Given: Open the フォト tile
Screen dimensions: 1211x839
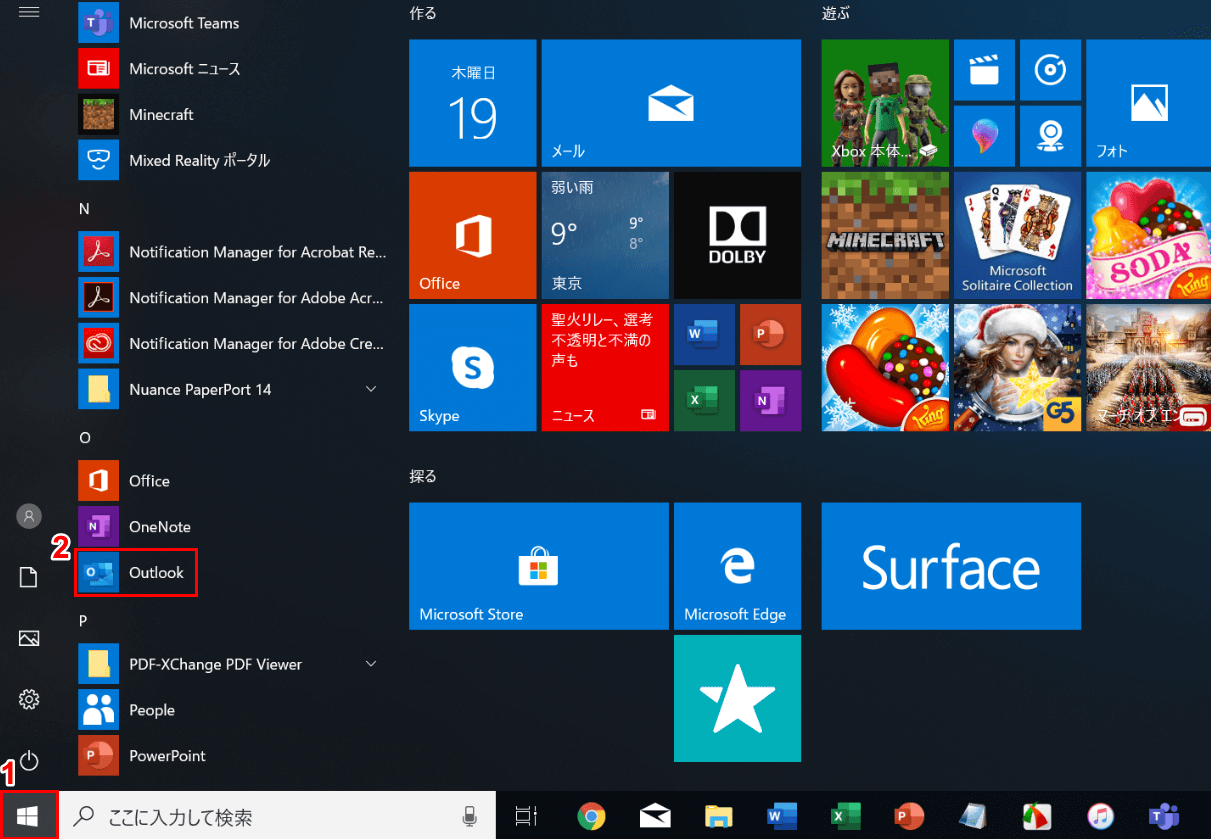Looking at the screenshot, I should tap(1148, 103).
